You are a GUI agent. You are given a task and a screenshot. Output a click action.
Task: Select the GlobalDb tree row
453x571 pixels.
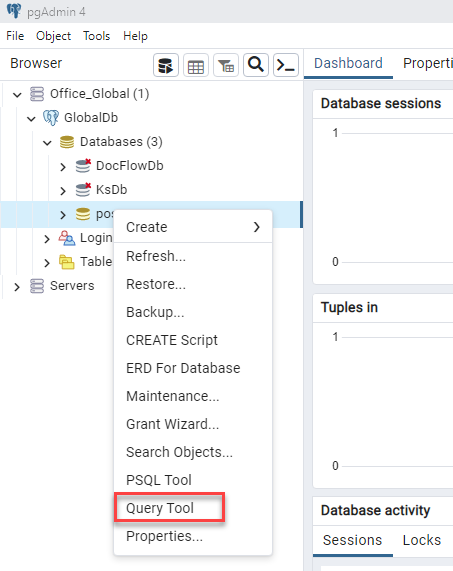[x=151, y=118]
